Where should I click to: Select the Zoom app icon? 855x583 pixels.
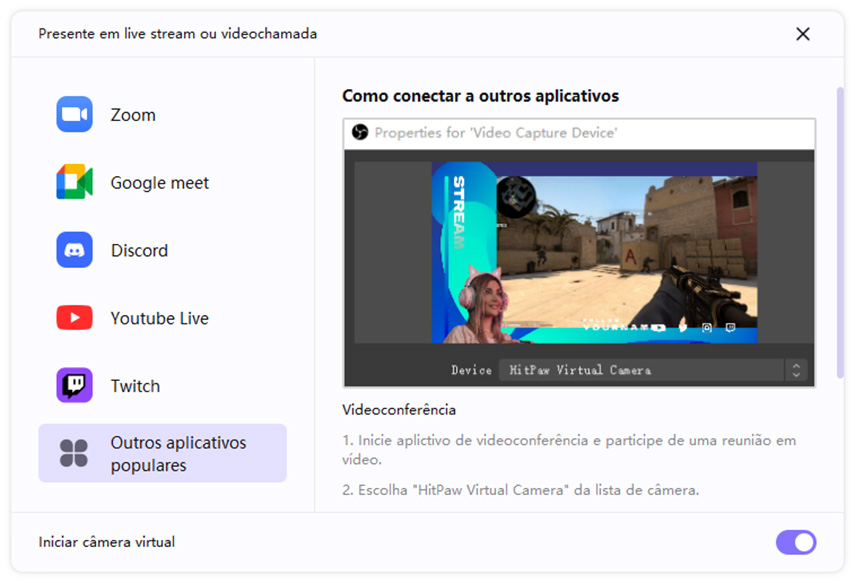(x=73, y=114)
